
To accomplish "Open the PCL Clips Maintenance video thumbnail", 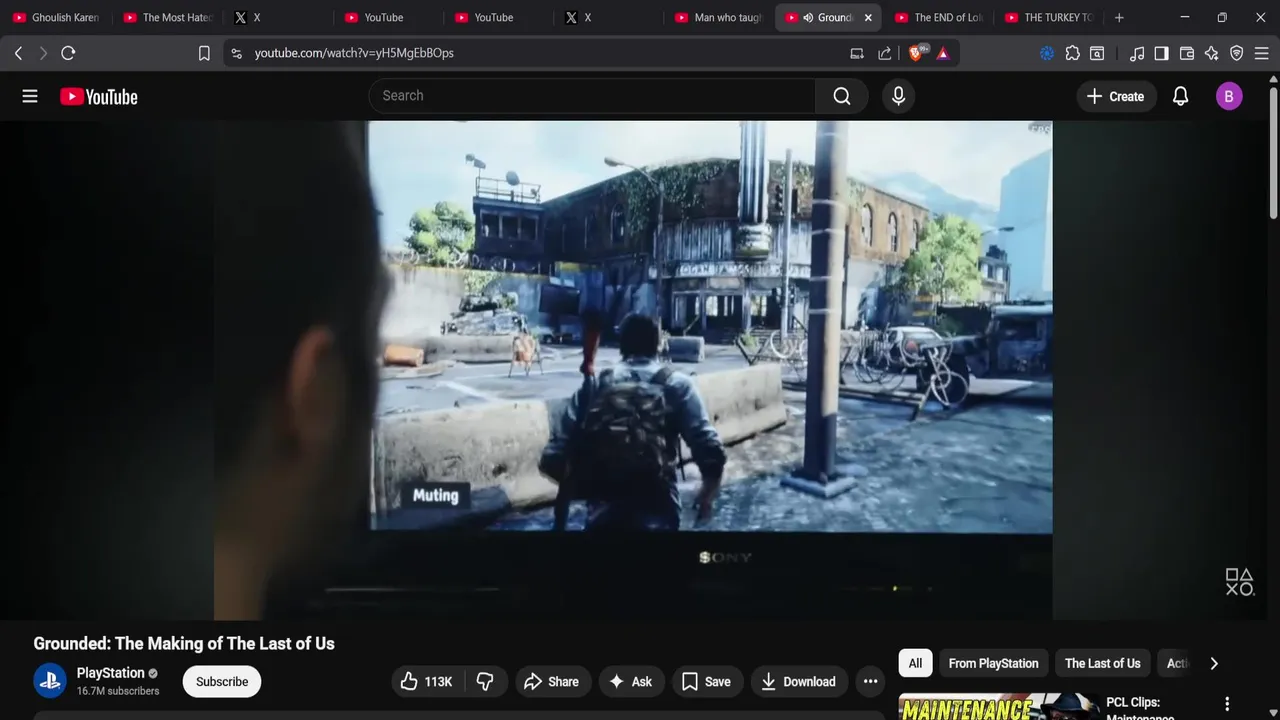I will pyautogui.click(x=1000, y=706).
